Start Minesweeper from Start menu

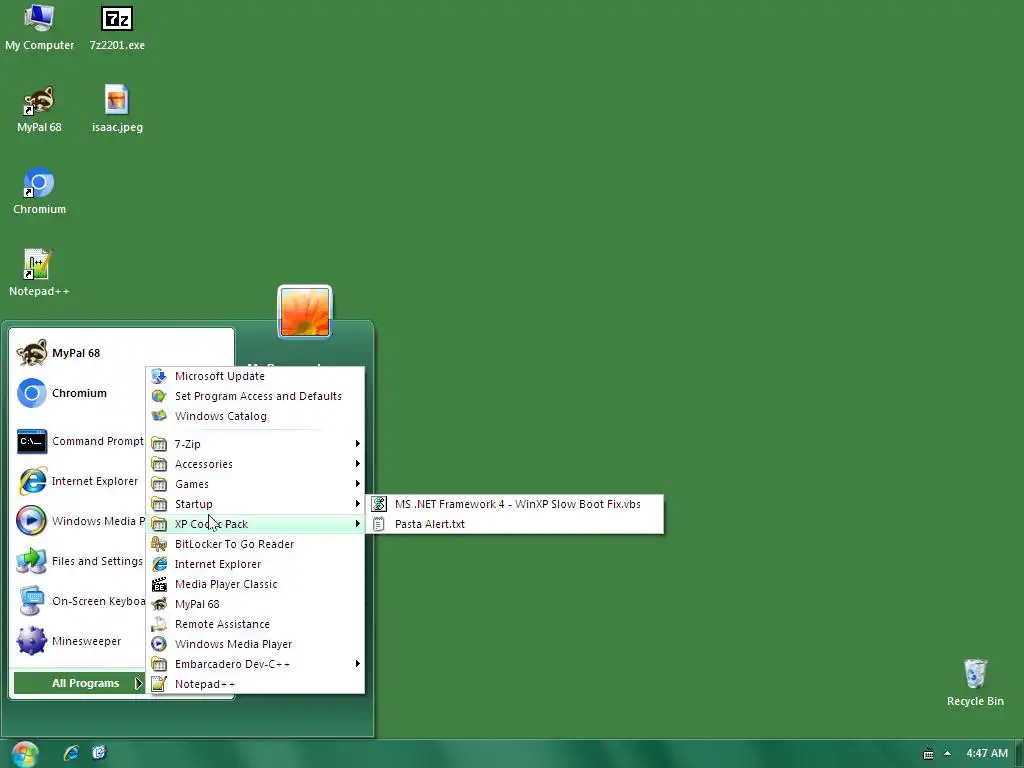[70, 641]
